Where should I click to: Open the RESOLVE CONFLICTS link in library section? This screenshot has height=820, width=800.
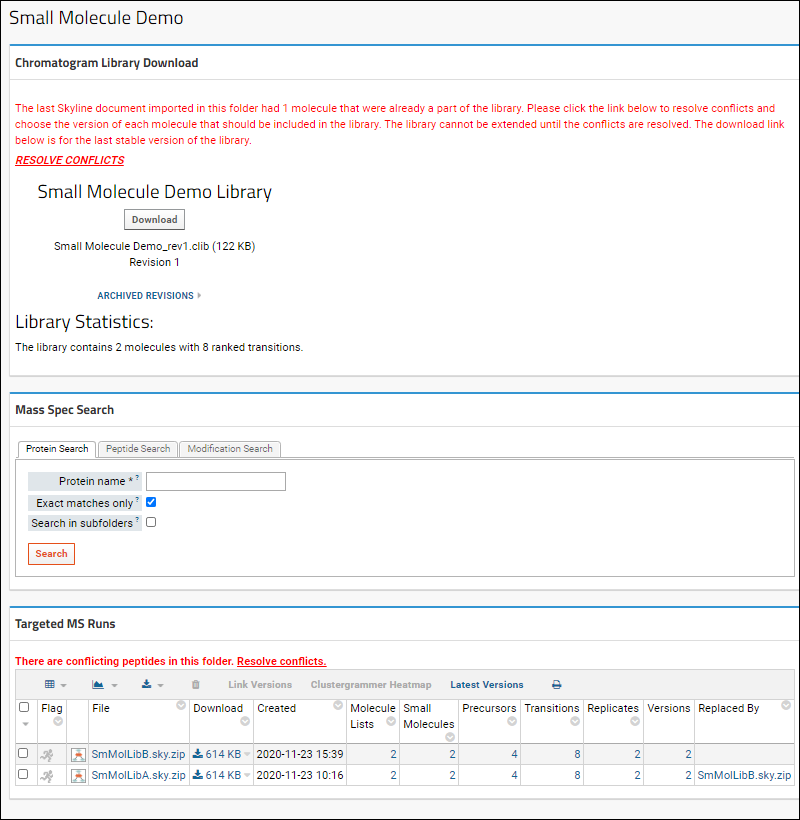(x=70, y=160)
